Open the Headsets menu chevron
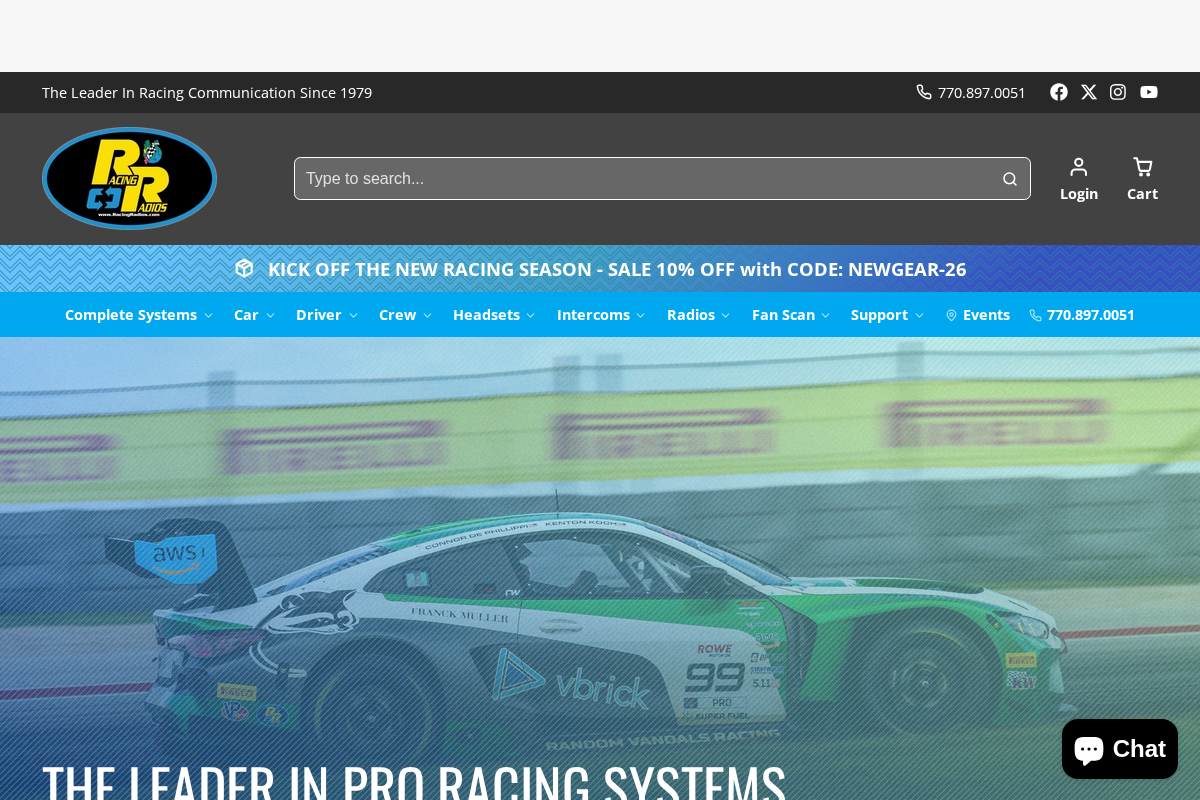 pos(530,314)
